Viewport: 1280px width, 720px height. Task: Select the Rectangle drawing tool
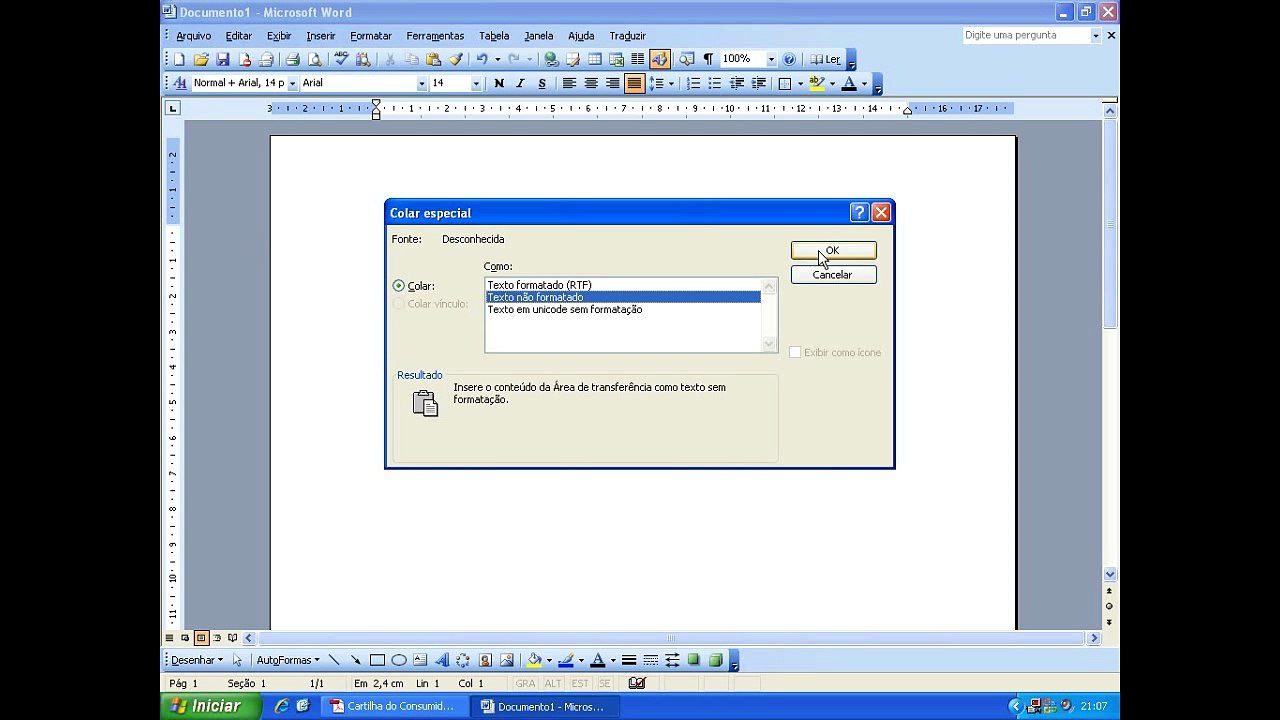[377, 660]
